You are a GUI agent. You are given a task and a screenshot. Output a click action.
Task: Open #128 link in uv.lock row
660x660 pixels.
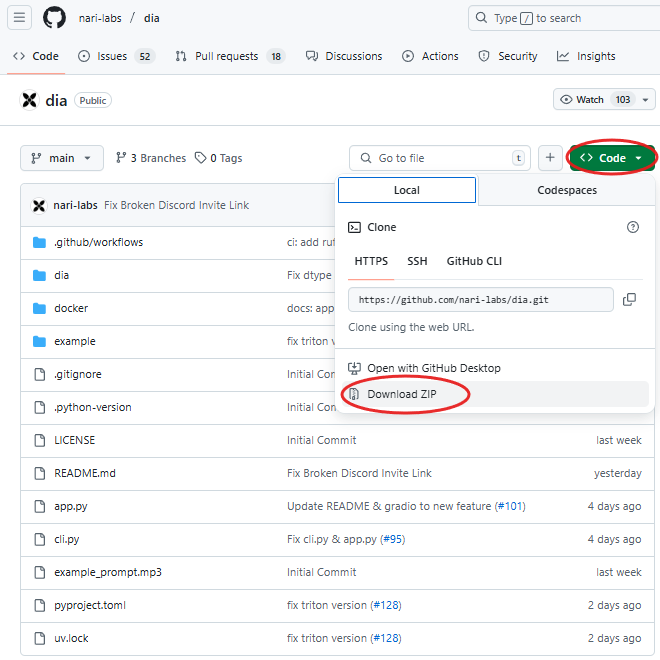pos(386,639)
